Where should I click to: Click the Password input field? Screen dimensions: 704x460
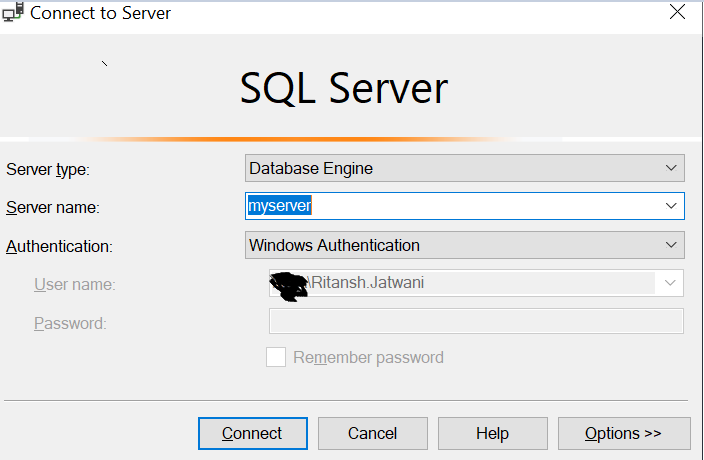[476, 321]
